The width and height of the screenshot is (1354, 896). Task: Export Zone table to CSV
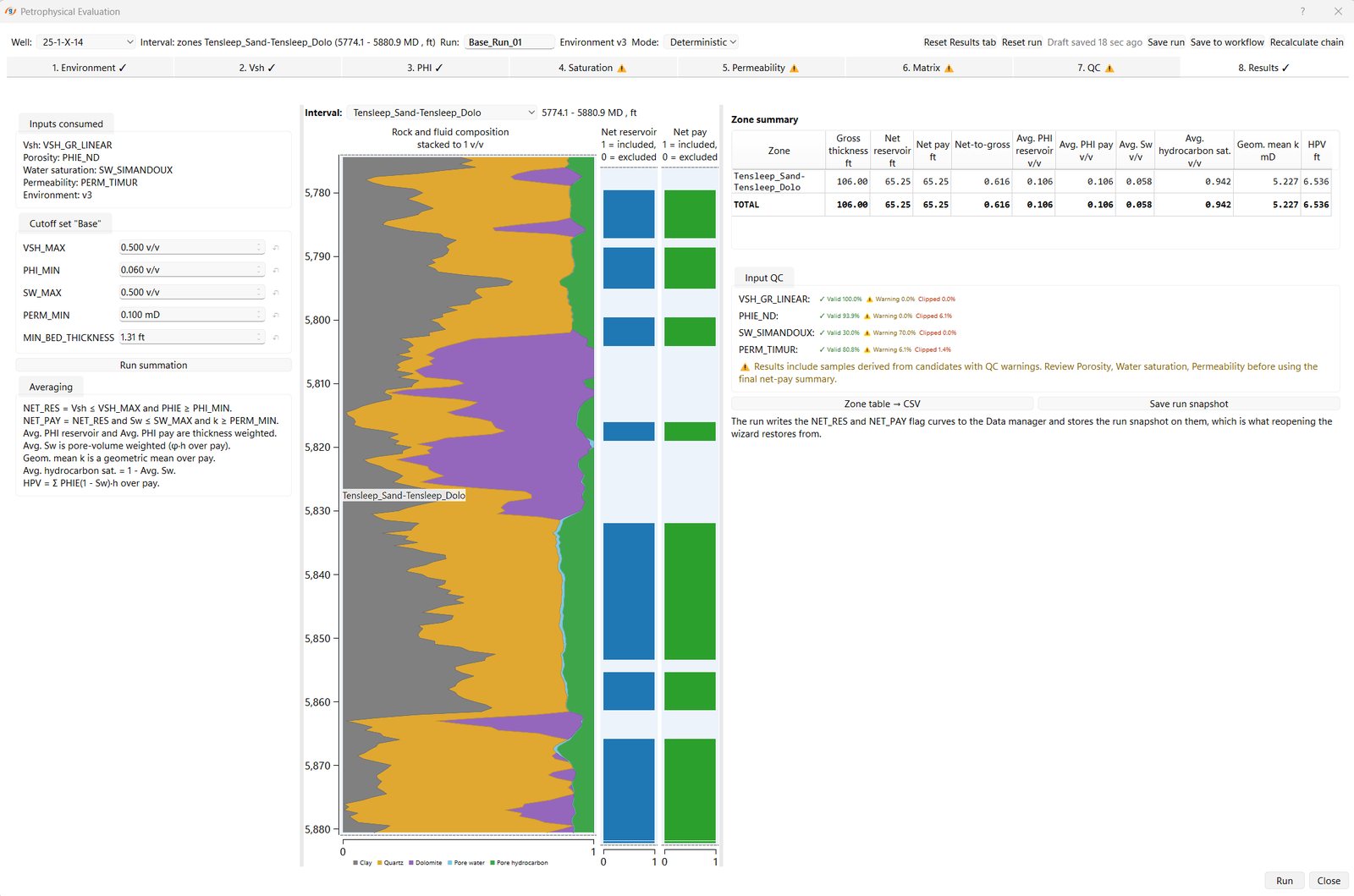882,404
